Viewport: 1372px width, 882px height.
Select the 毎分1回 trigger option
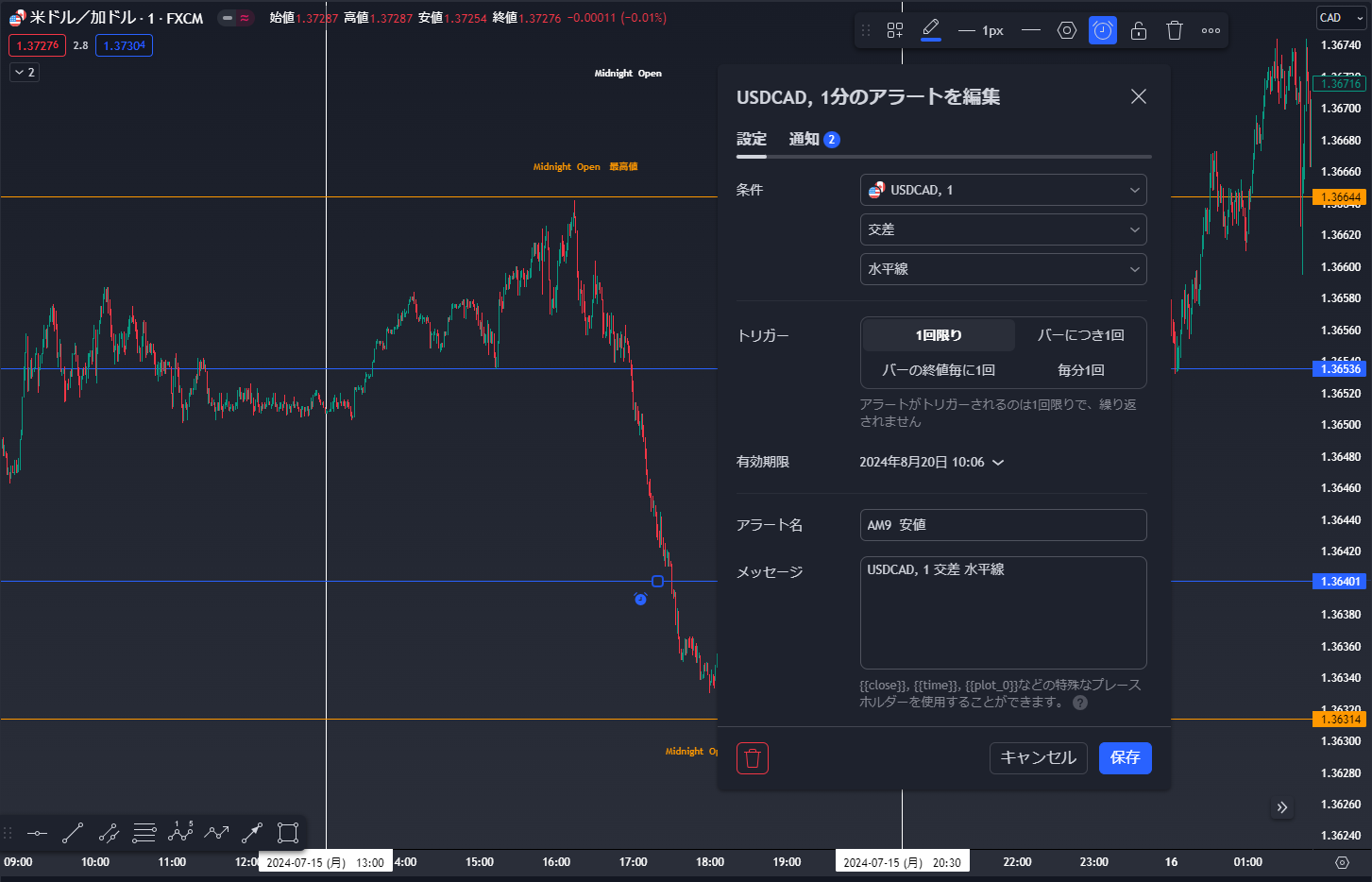(1080, 370)
